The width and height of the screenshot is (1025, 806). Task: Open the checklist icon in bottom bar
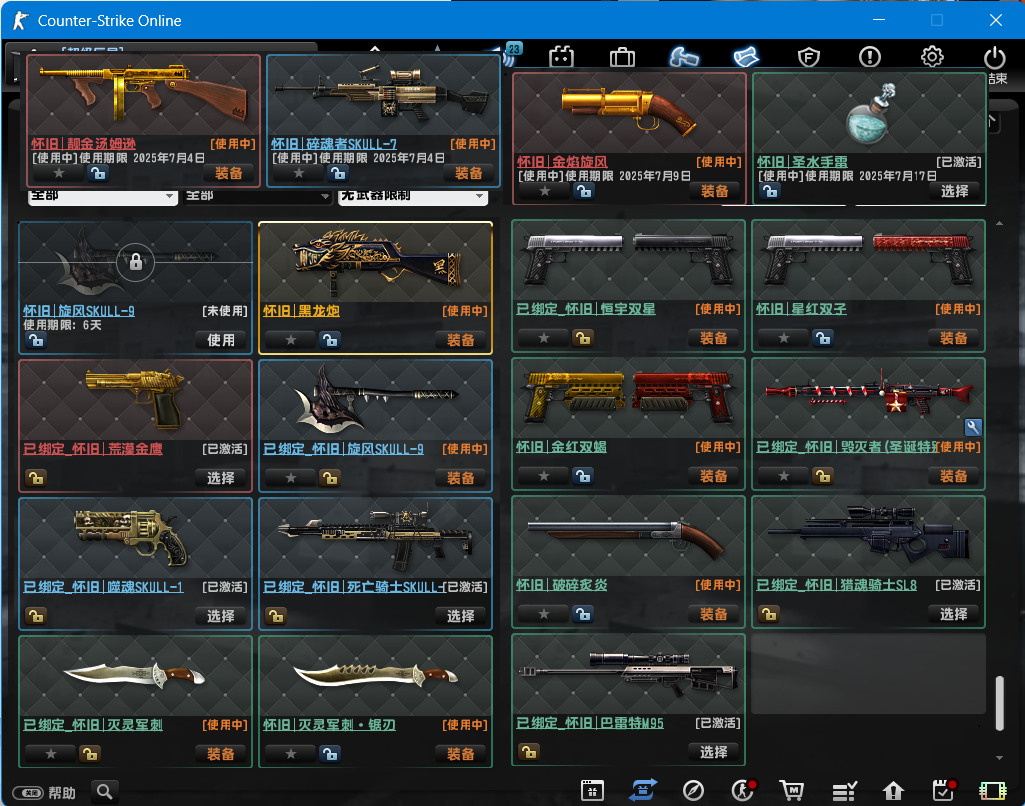coord(844,791)
